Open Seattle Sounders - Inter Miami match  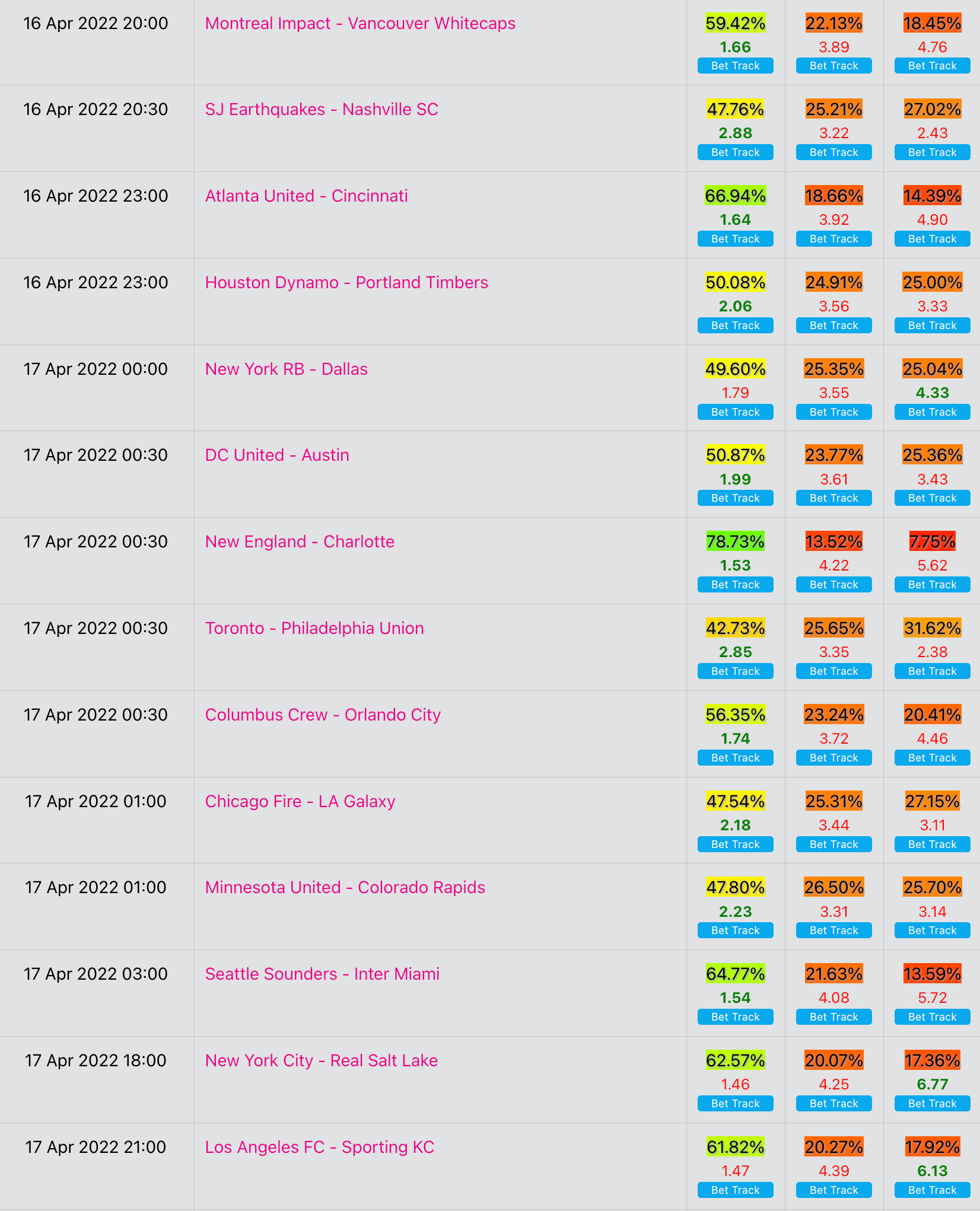click(x=322, y=974)
